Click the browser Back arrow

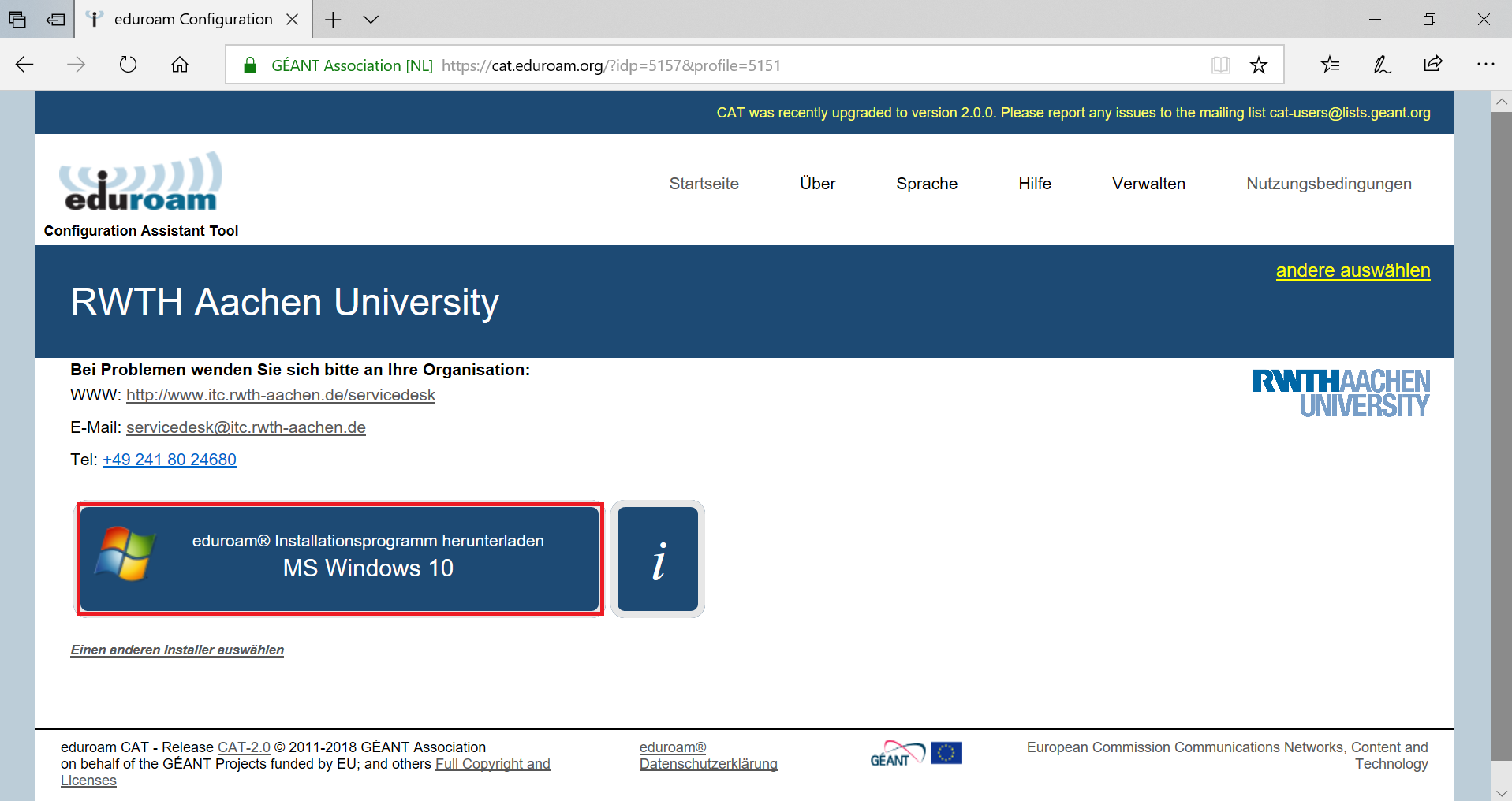(x=24, y=65)
